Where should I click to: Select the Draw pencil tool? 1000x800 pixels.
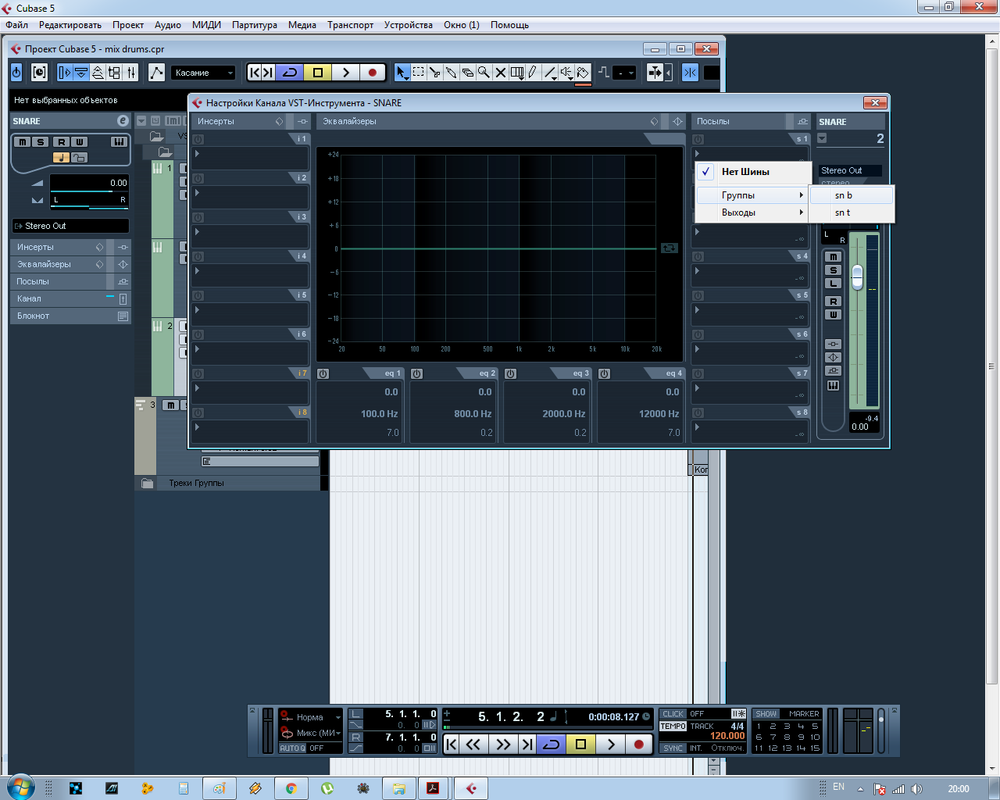(x=533, y=73)
